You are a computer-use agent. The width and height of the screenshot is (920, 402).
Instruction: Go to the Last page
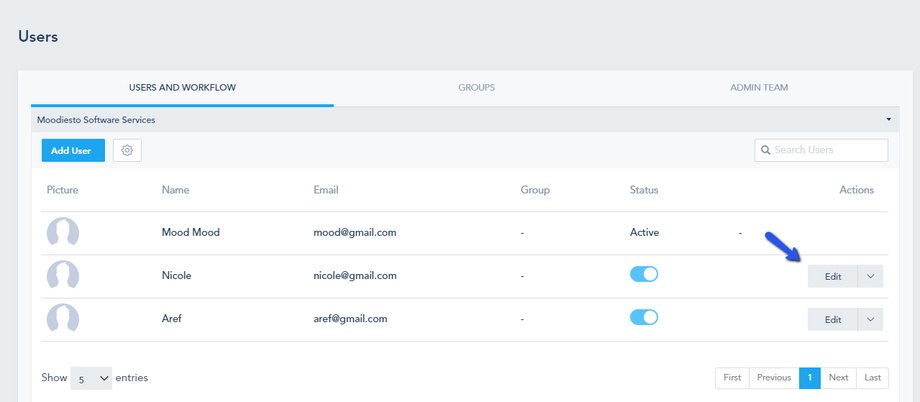872,378
